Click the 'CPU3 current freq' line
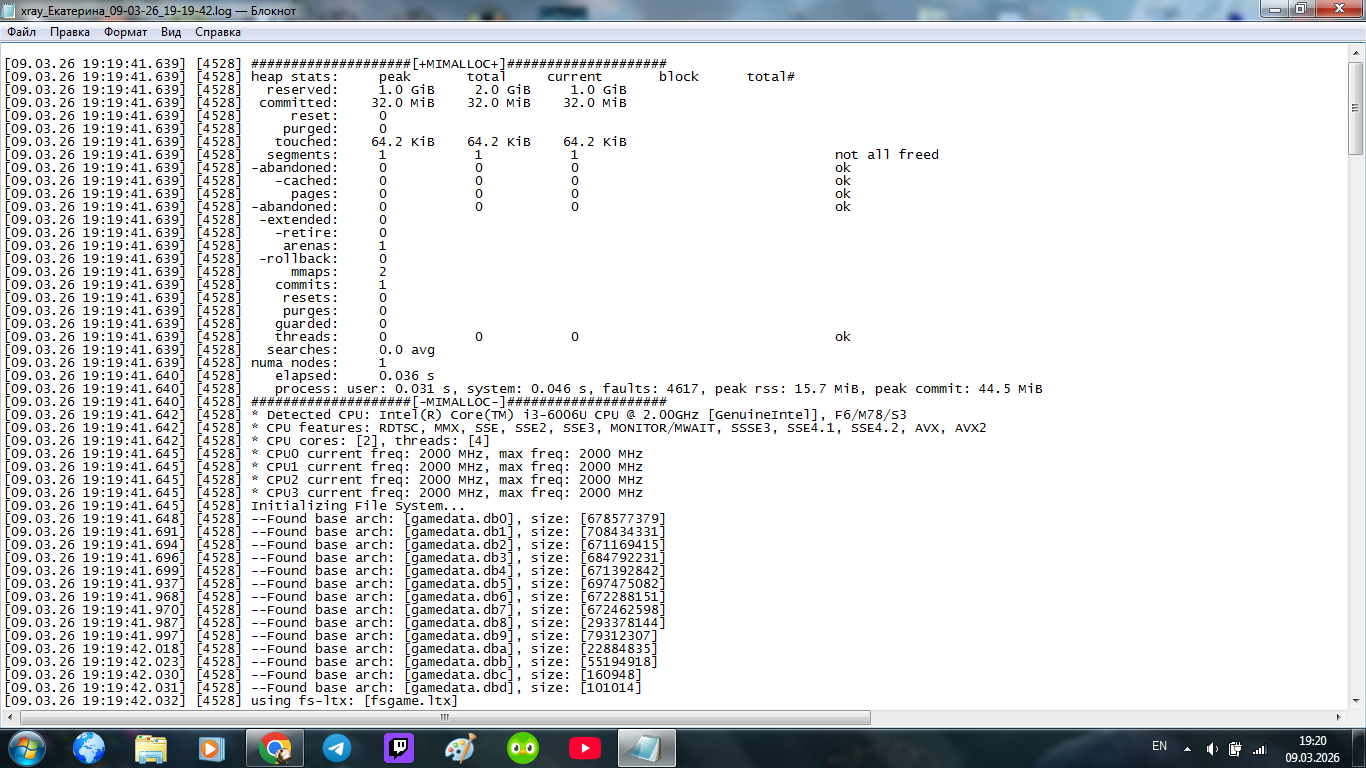 tap(324, 492)
